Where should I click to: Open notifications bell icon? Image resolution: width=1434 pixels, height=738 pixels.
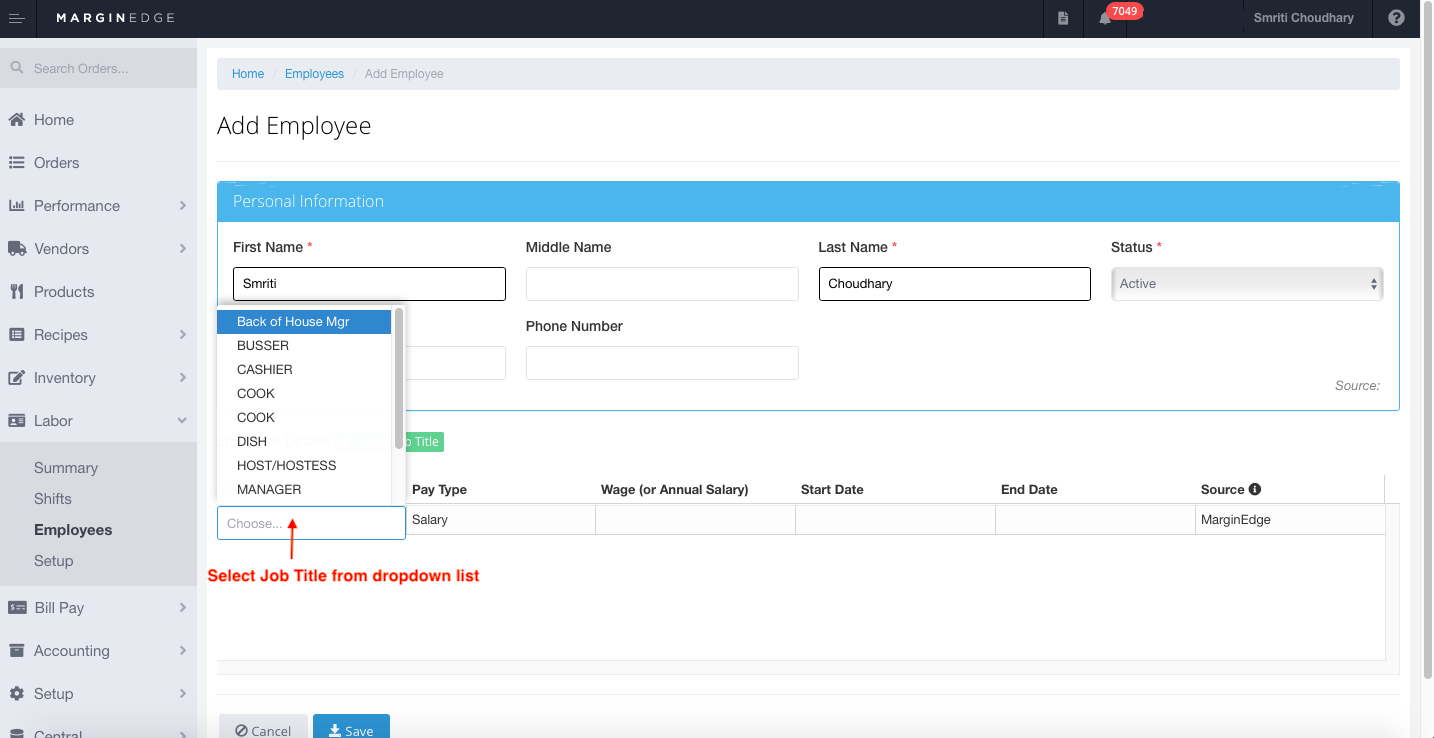point(1105,18)
